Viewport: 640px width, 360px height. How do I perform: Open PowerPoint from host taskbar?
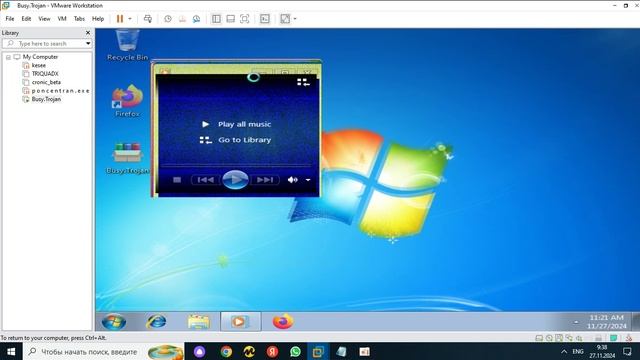364,351
